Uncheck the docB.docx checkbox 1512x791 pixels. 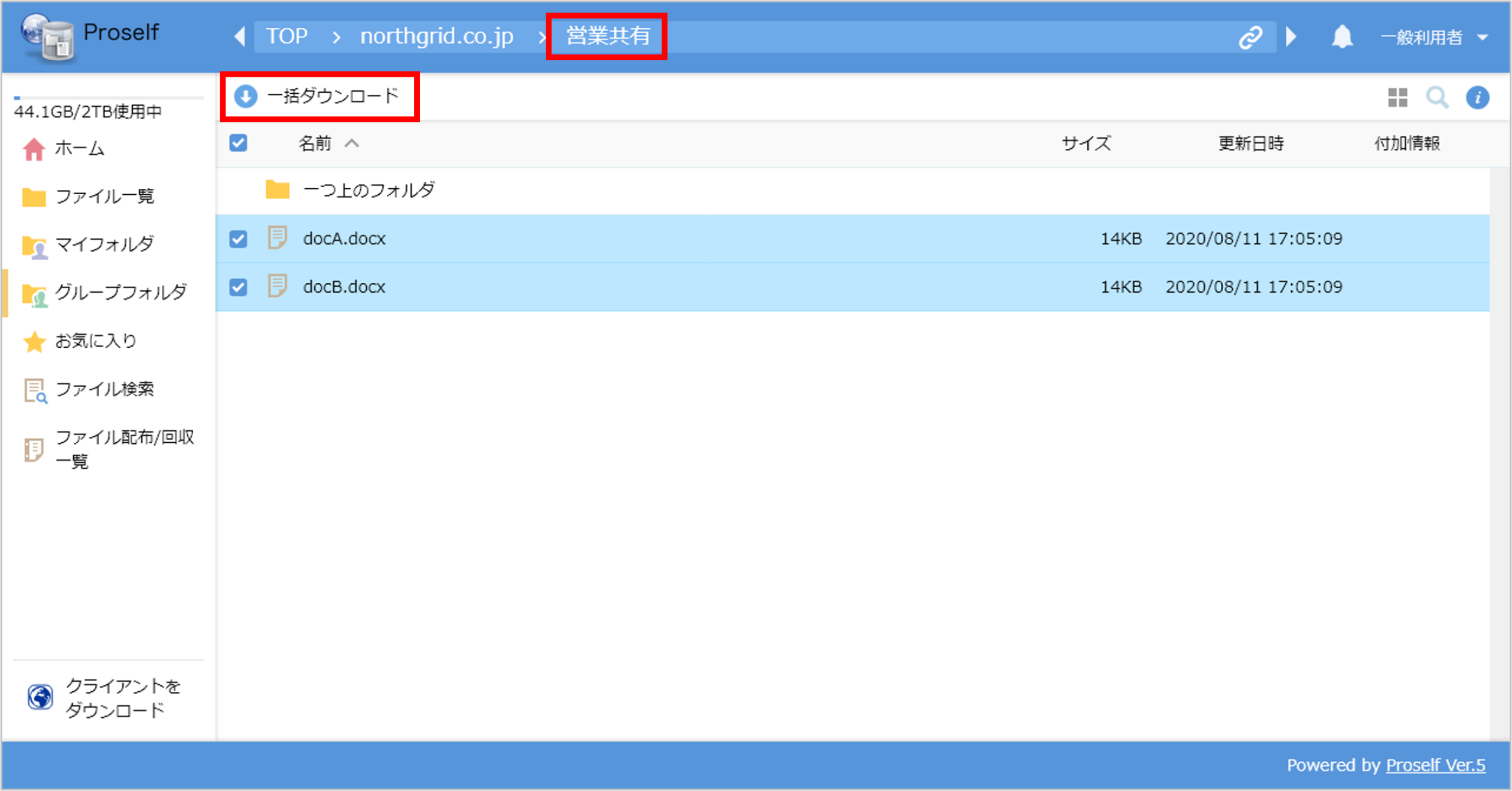pyautogui.click(x=238, y=286)
